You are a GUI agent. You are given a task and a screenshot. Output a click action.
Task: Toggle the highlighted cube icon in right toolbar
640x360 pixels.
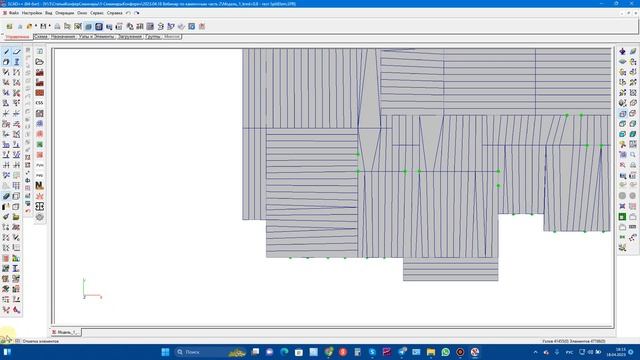coord(622,113)
